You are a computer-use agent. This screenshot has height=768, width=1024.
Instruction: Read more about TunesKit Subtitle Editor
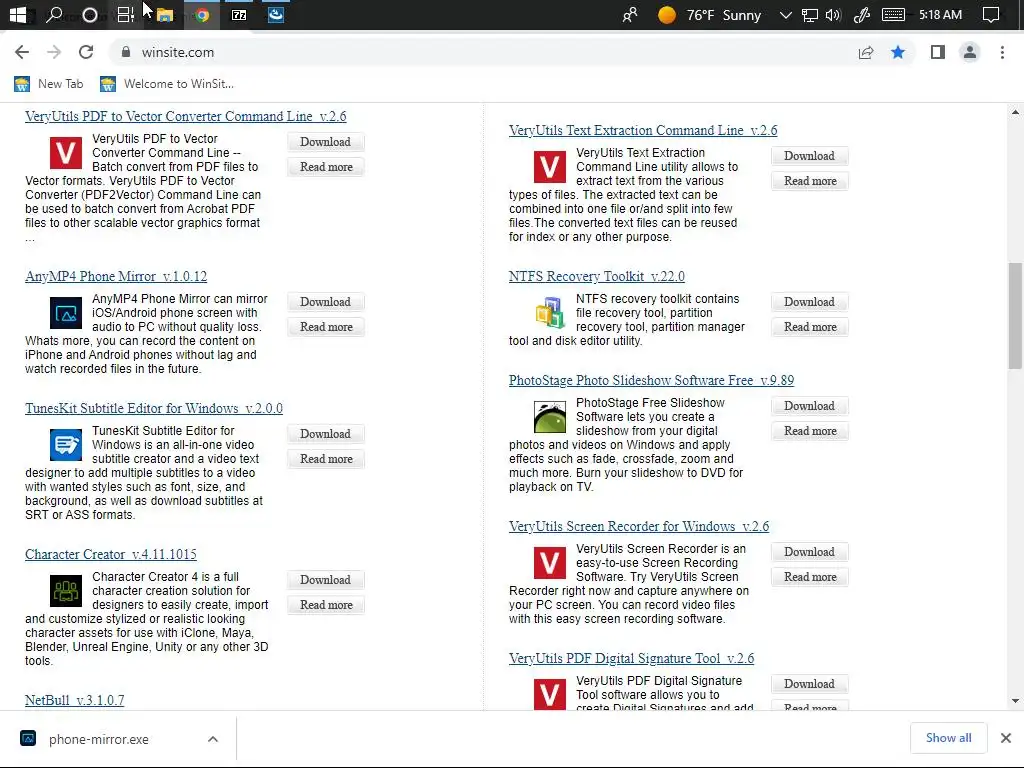325,458
